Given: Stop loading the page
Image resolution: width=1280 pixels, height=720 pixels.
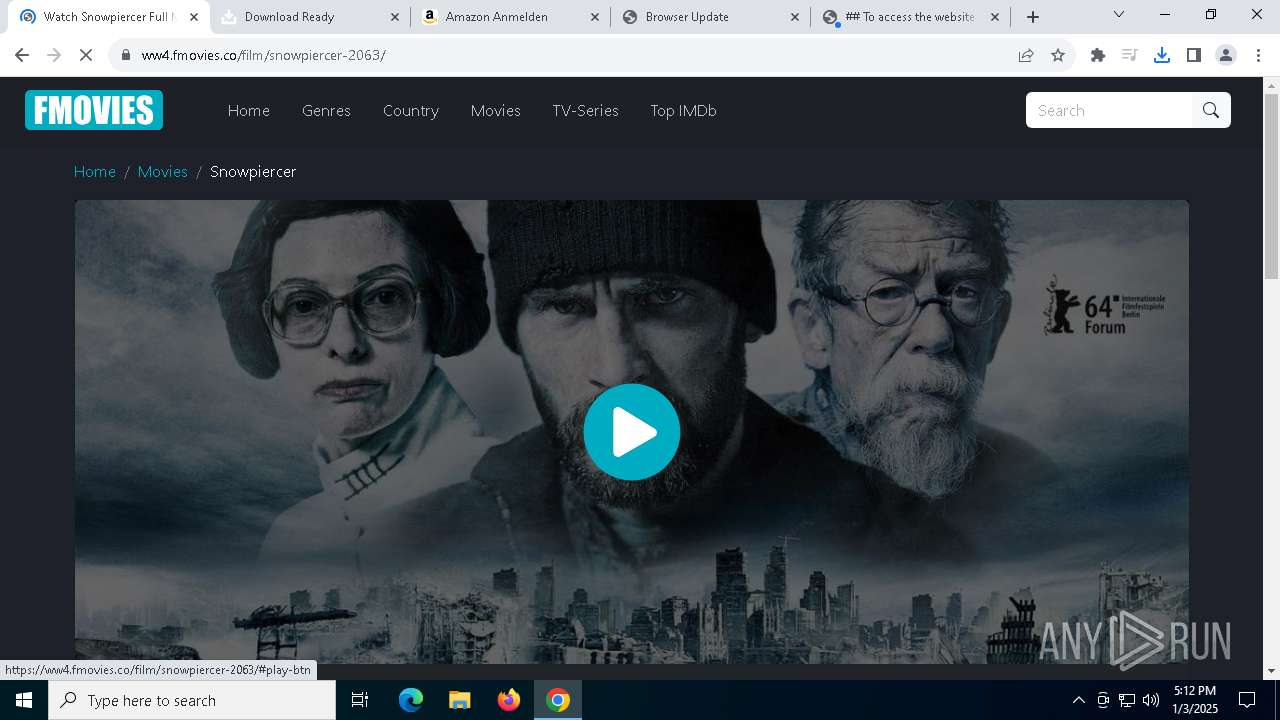Looking at the screenshot, I should pos(86,55).
